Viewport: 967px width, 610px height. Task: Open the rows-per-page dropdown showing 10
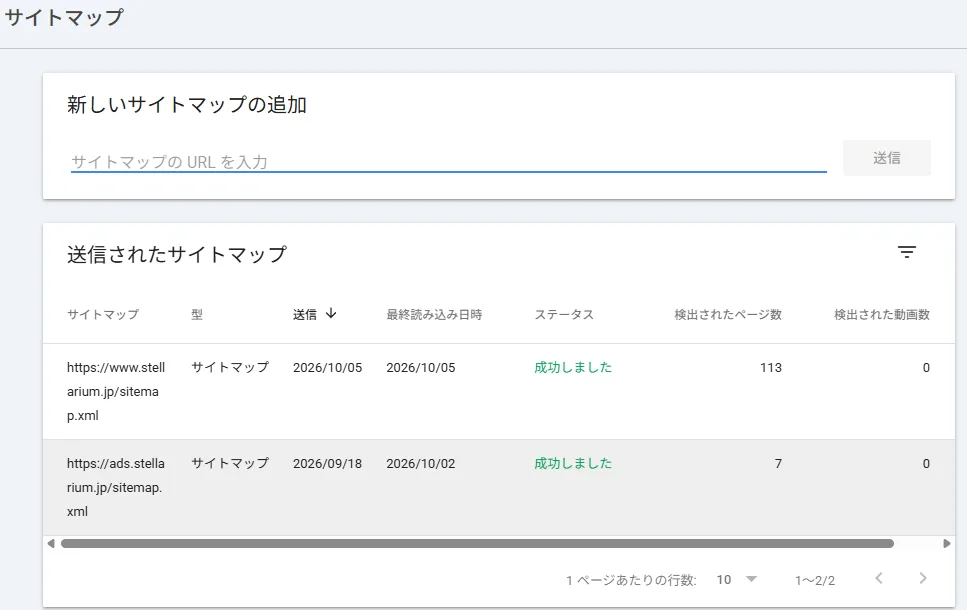point(736,580)
